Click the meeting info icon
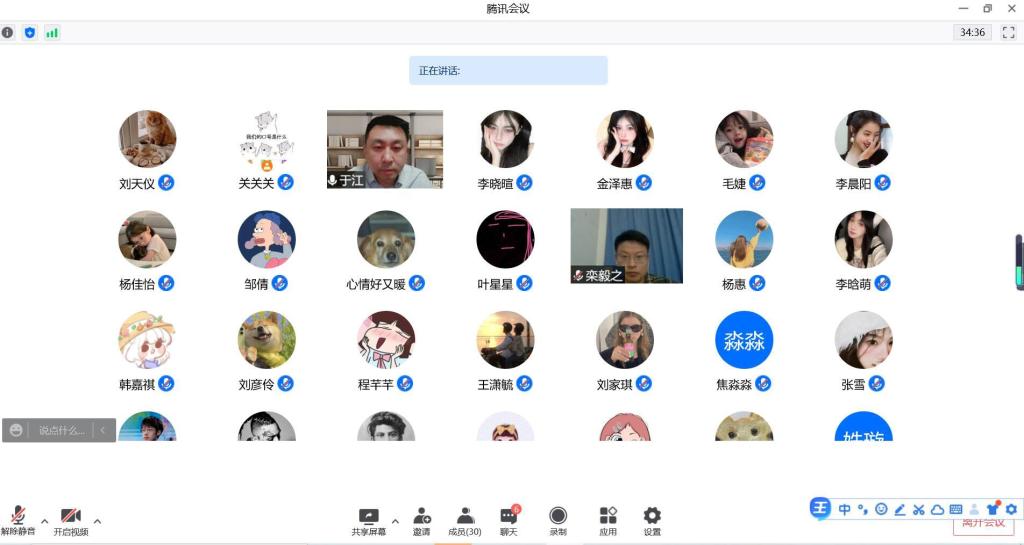Image resolution: width=1024 pixels, height=545 pixels. coord(8,32)
